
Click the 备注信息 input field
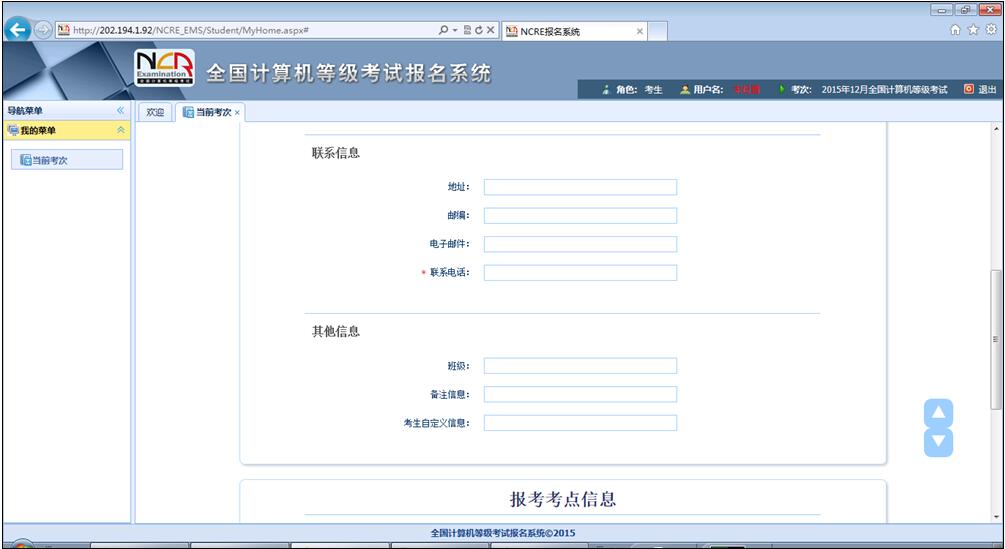580,394
